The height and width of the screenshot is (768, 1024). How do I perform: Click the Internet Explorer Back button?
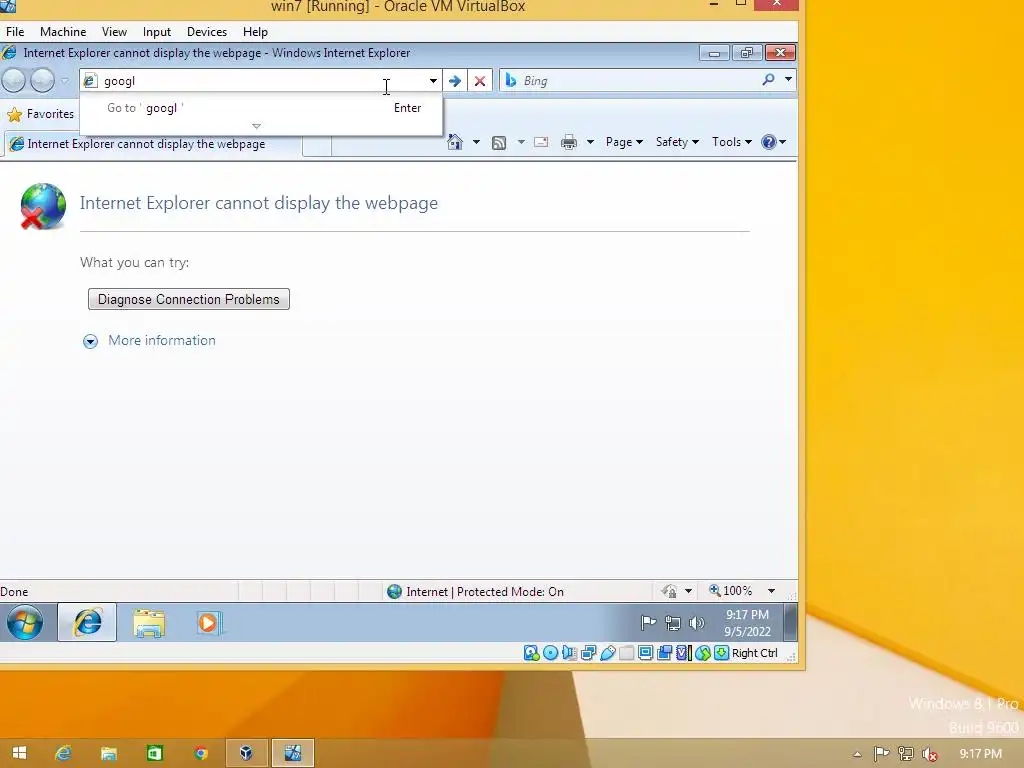[14, 80]
